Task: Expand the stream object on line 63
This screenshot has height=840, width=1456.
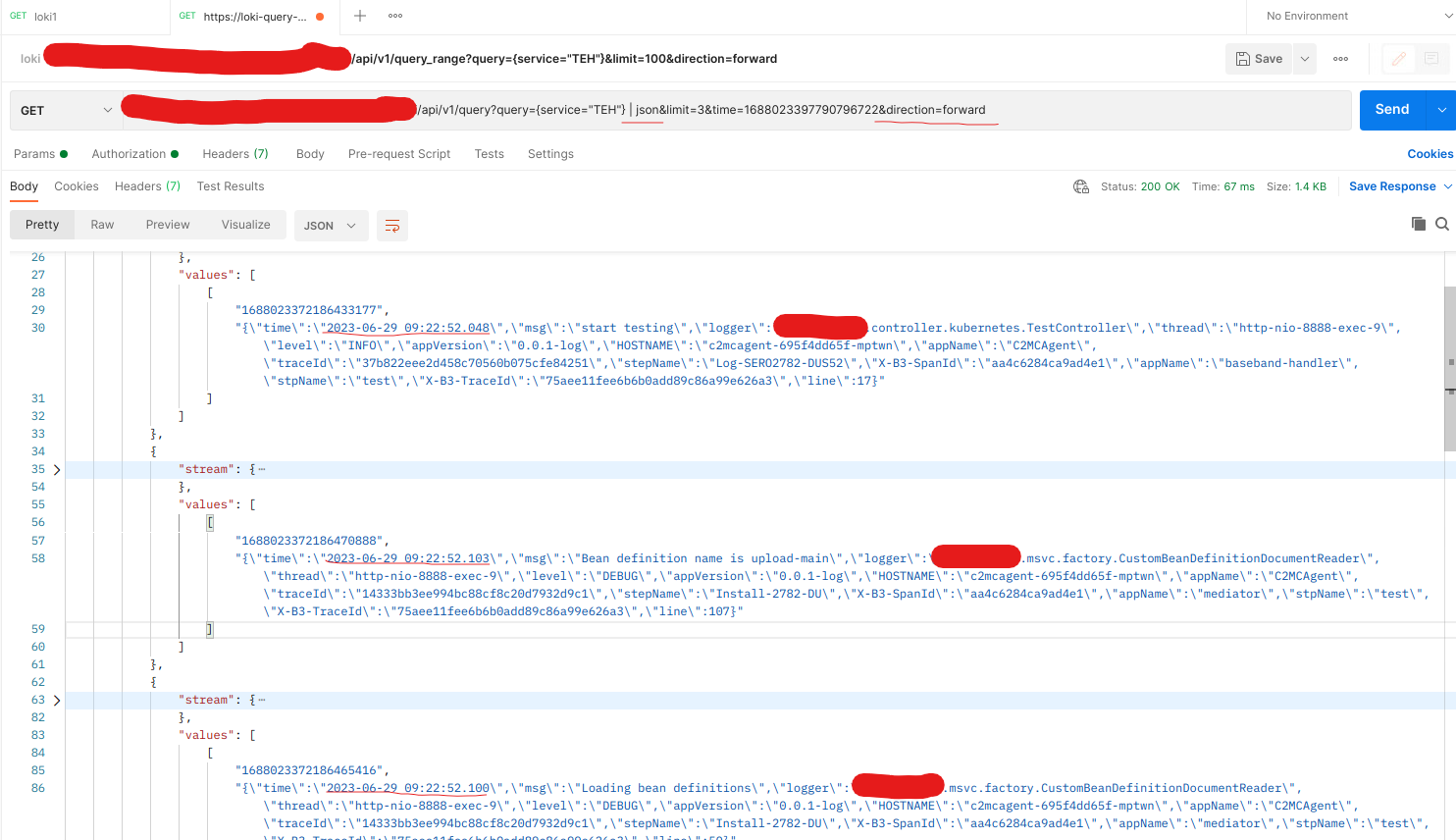Action: click(56, 700)
